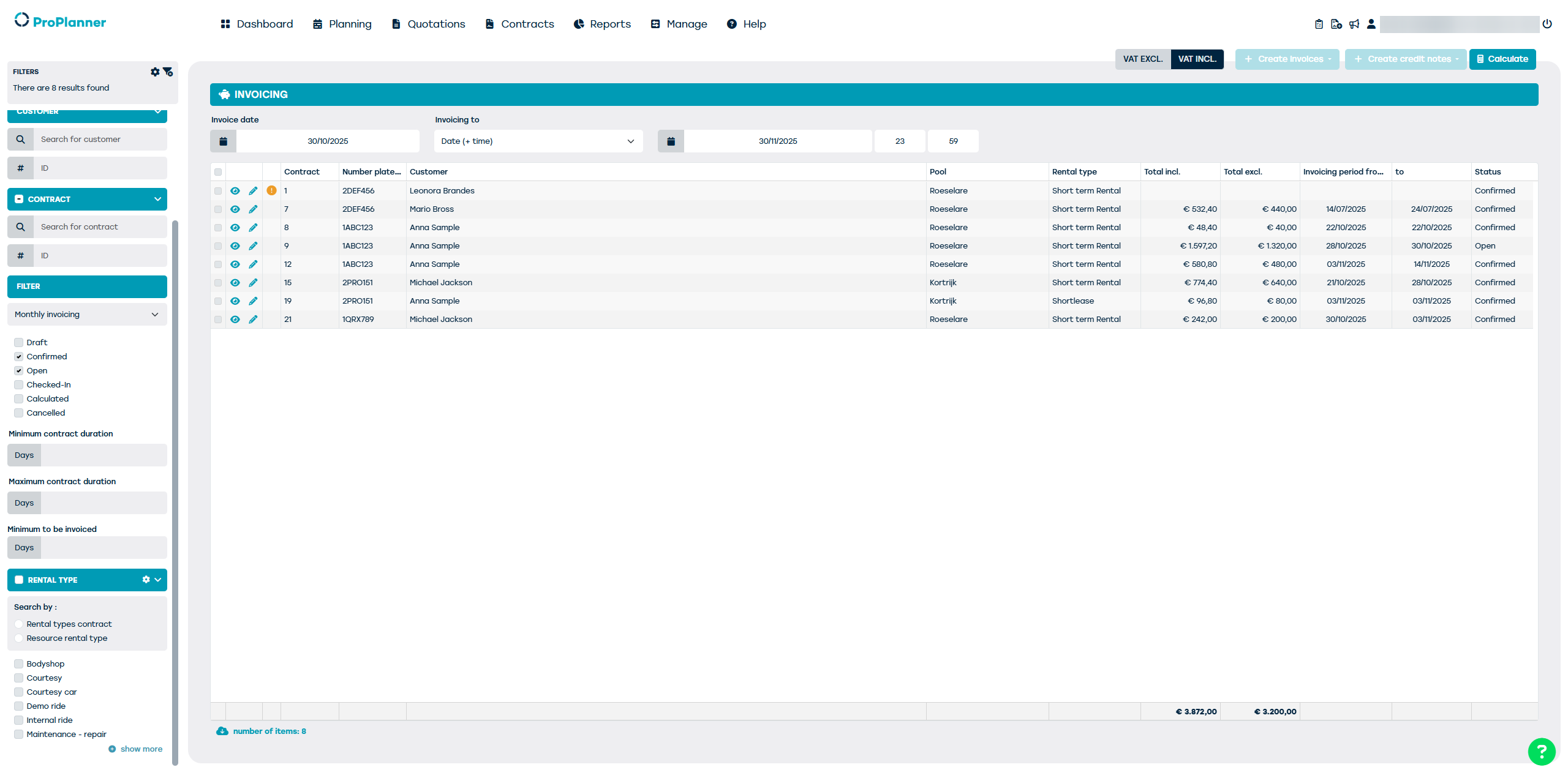The image size is (1568, 778).
Task: Click the download cloud icon at bottom
Action: 222,731
